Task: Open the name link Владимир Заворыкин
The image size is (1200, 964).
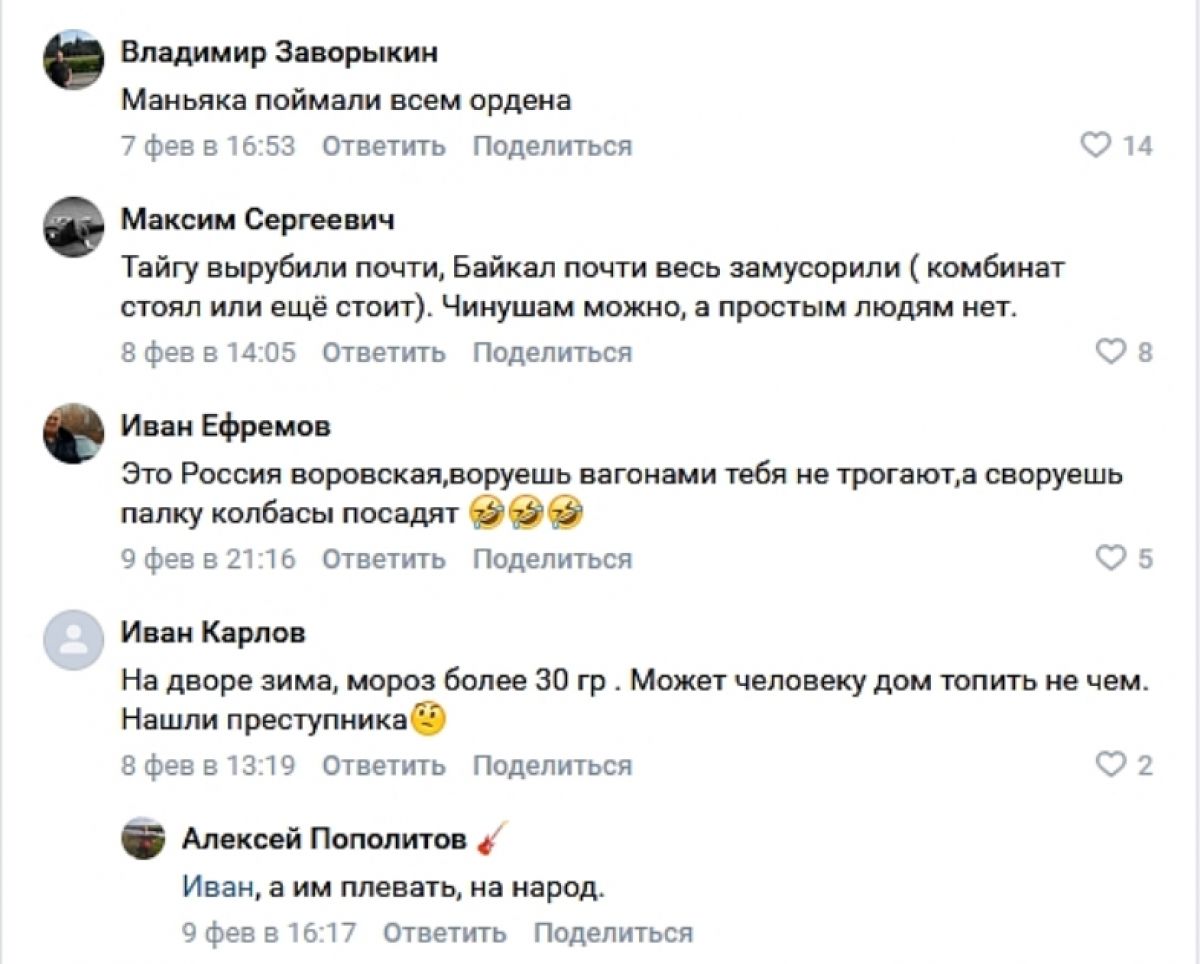Action: pyautogui.click(x=279, y=52)
